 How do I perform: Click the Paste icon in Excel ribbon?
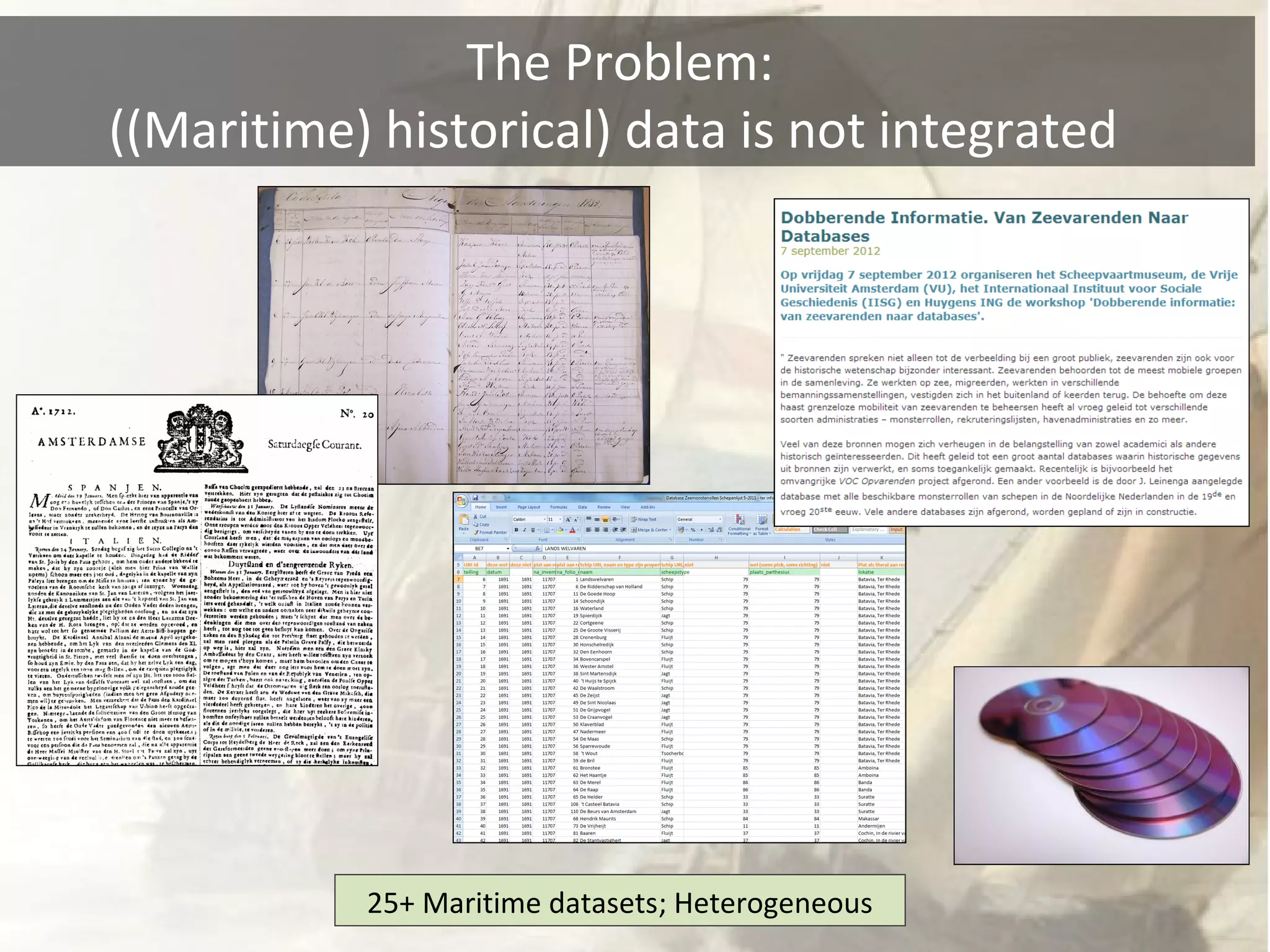(464, 519)
